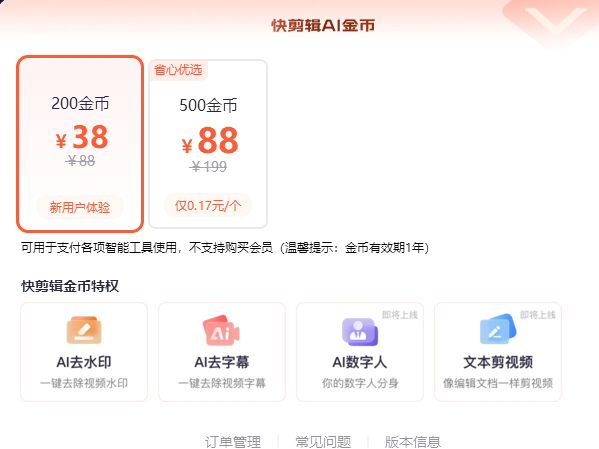
Task: Open the AI去水印 feature card
Action: coord(84,352)
